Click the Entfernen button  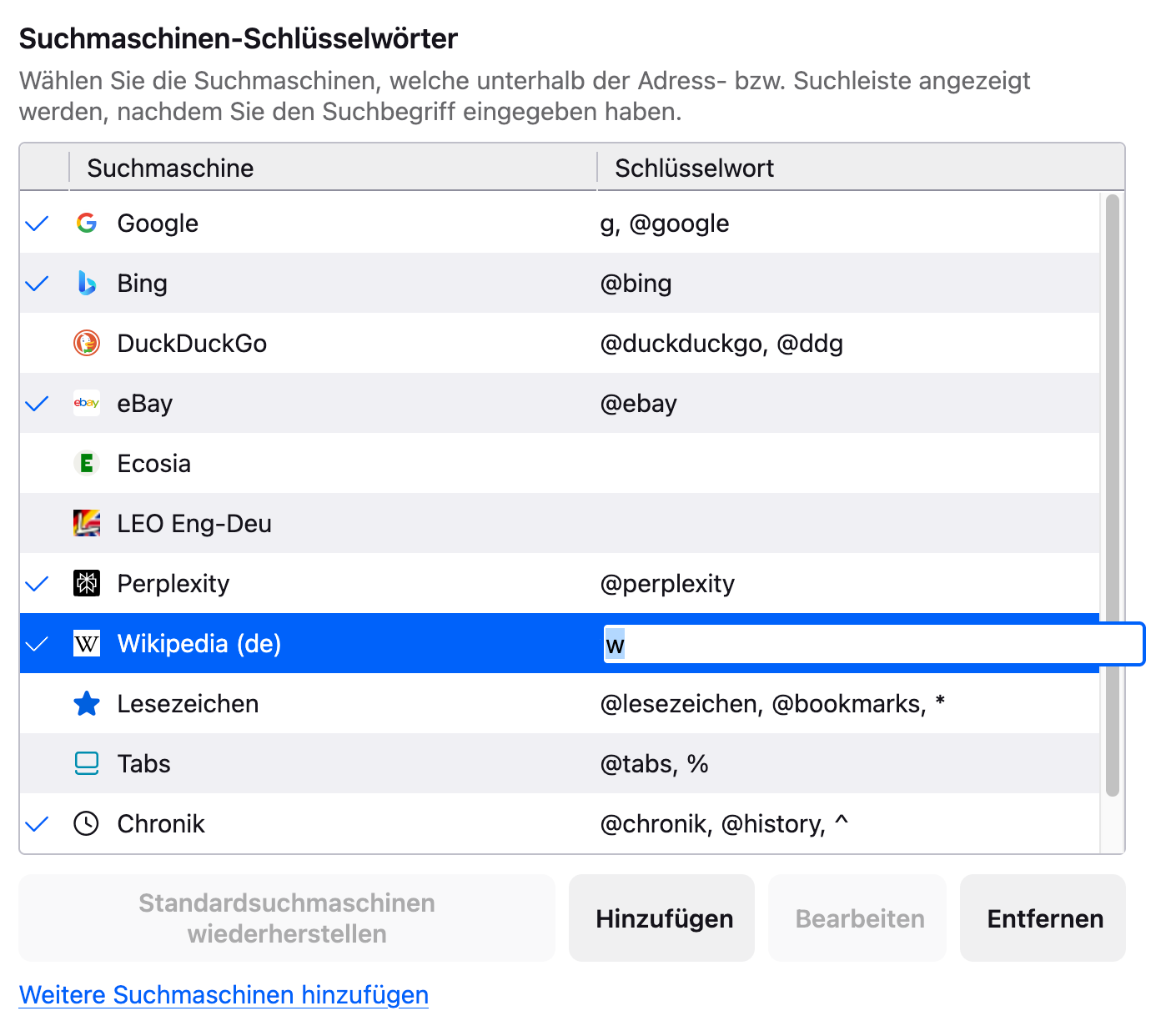coord(1044,918)
